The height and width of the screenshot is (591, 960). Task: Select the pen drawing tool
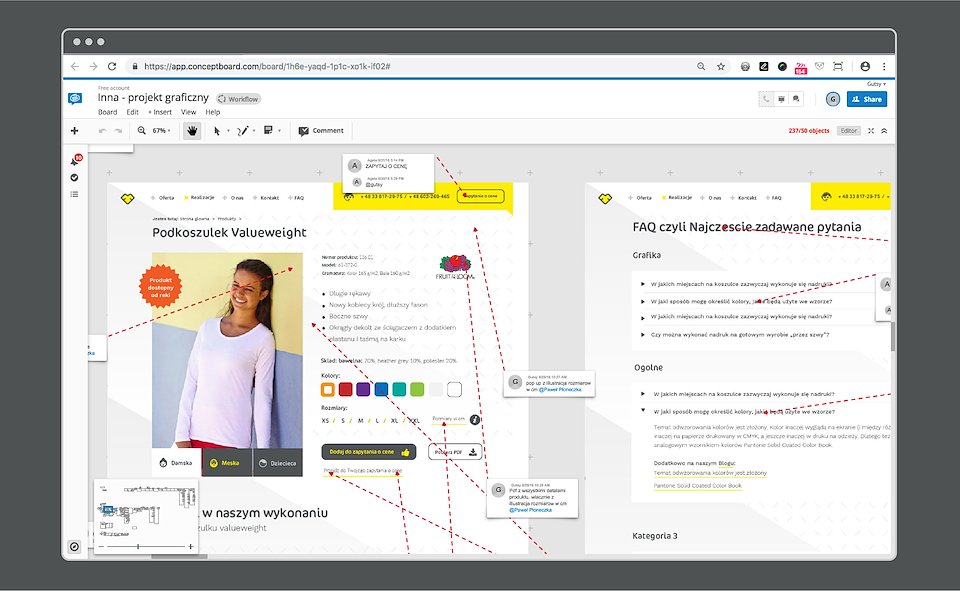(242, 130)
